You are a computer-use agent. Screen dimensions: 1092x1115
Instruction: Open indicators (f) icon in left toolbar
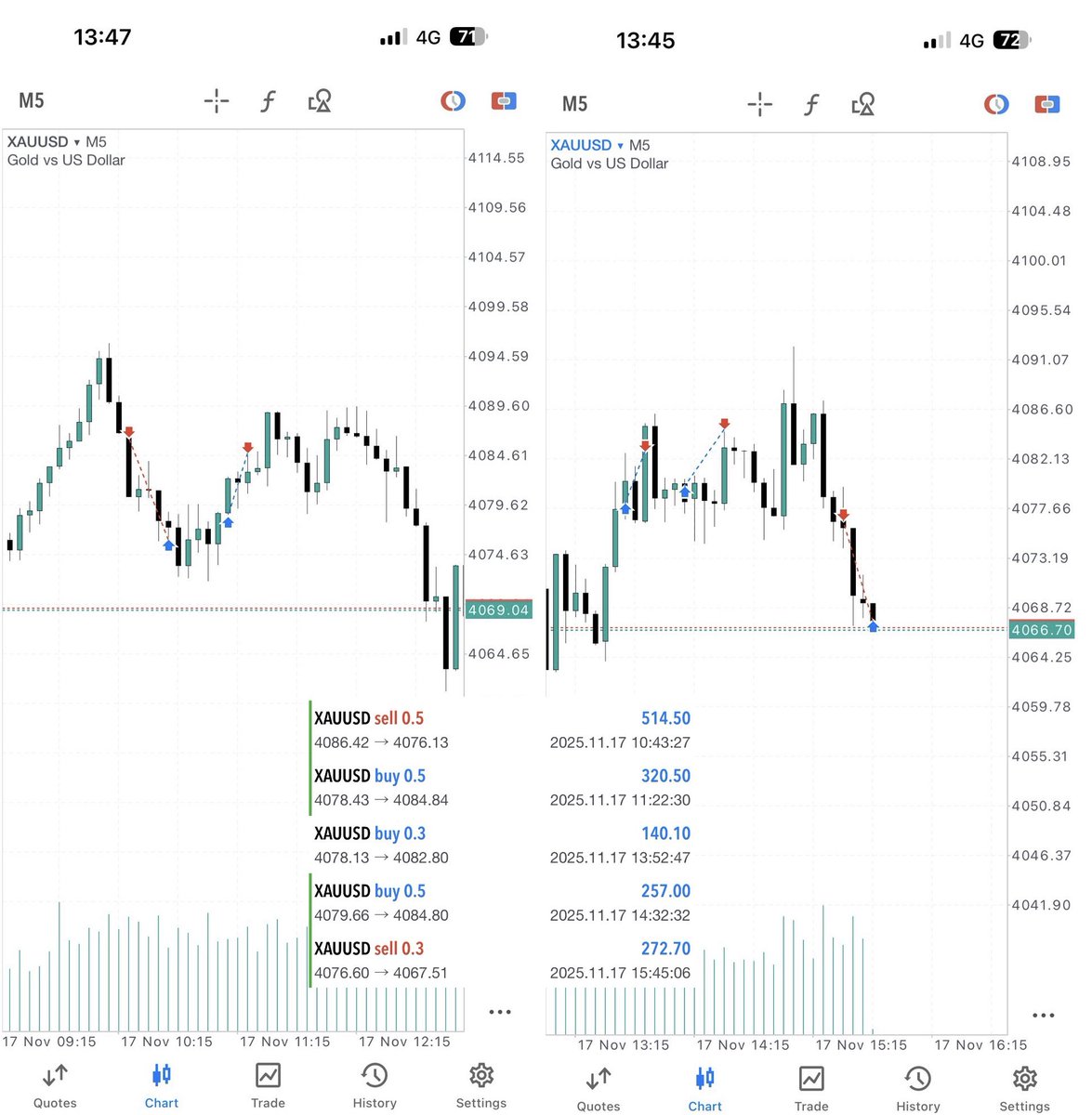coord(268,100)
